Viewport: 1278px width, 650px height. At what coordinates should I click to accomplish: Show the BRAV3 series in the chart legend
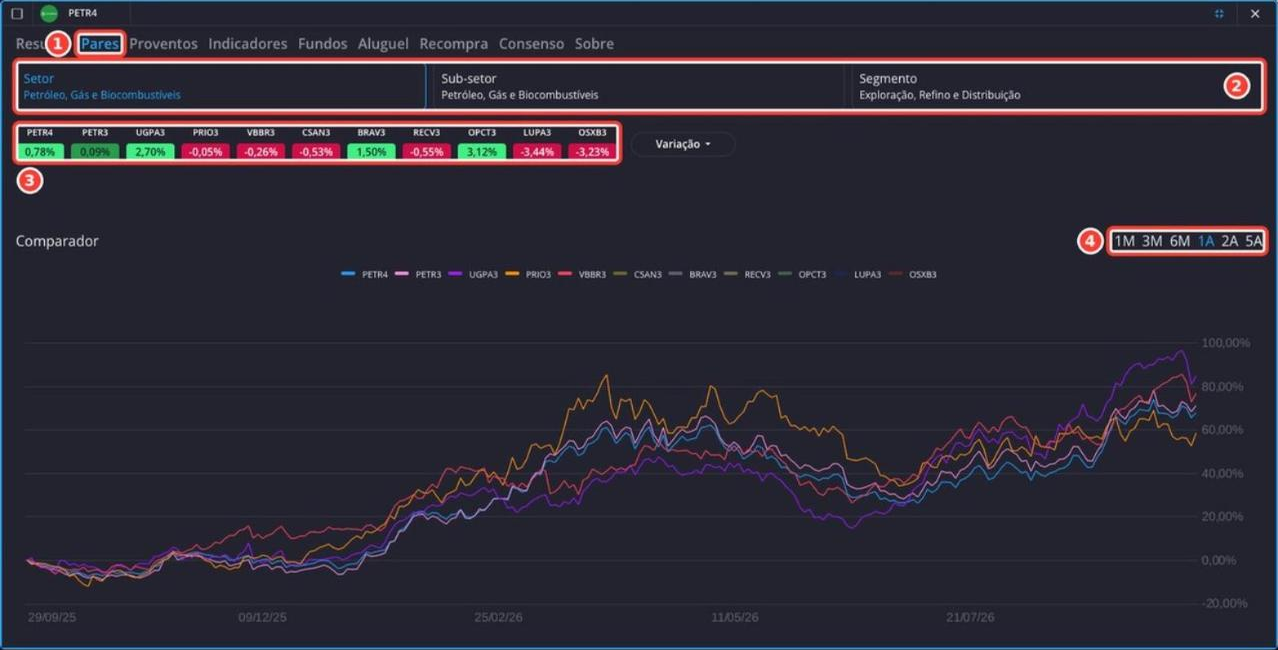pos(693,274)
